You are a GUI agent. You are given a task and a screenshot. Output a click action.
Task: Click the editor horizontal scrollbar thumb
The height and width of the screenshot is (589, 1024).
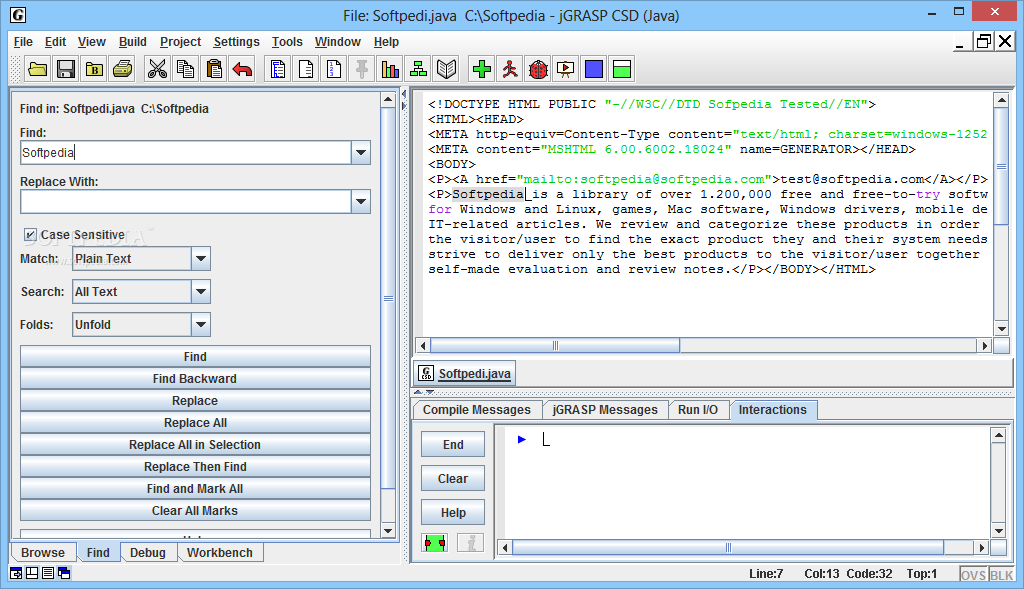[x=555, y=345]
